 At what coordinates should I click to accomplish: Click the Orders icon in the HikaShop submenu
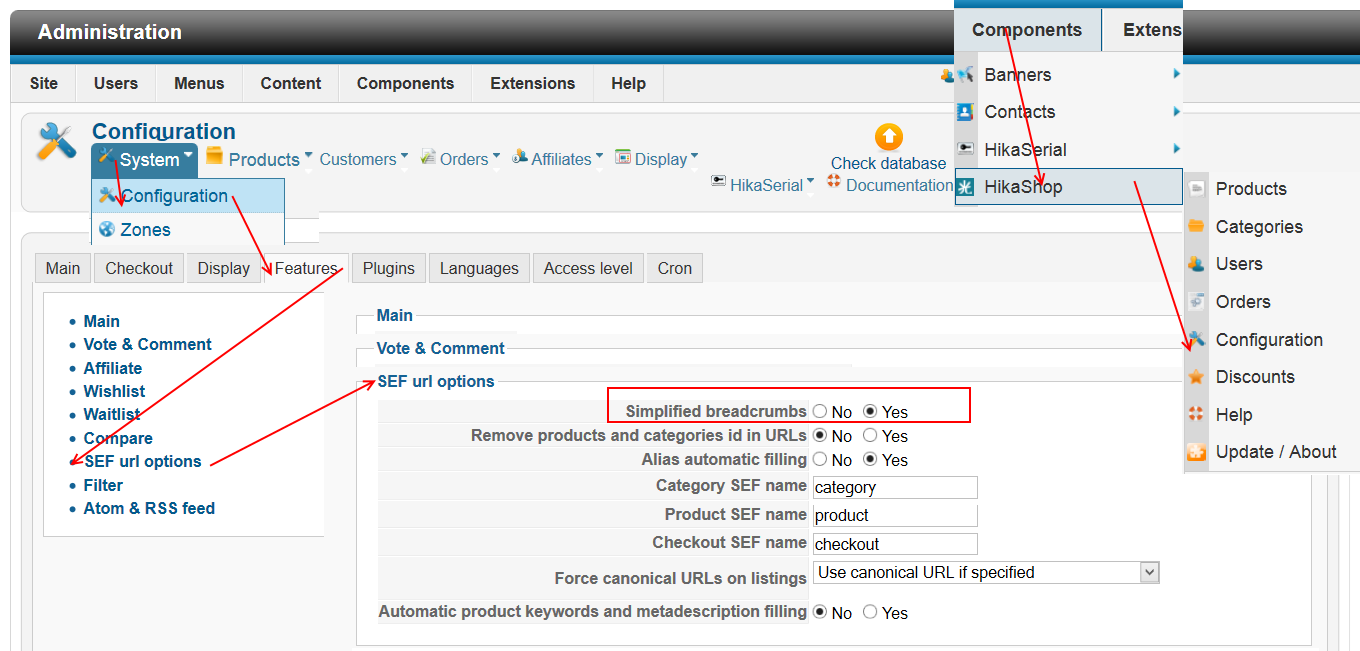pos(1196,302)
